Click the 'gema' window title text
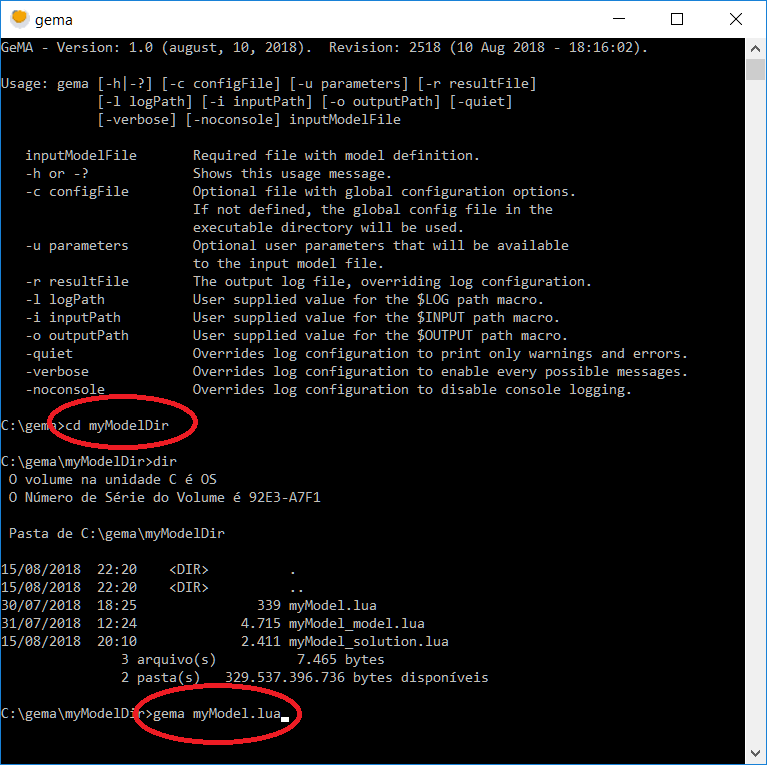The width and height of the screenshot is (767, 765). (x=53, y=20)
